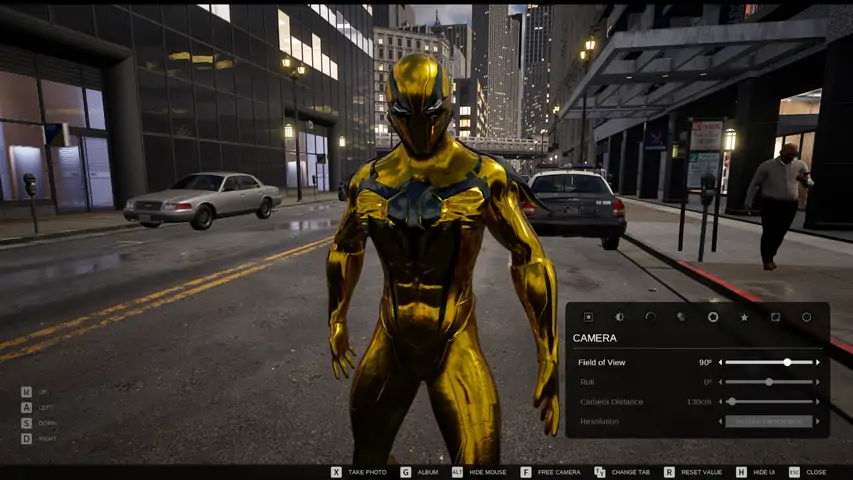Click the Camera Distance slider

click(x=769, y=402)
